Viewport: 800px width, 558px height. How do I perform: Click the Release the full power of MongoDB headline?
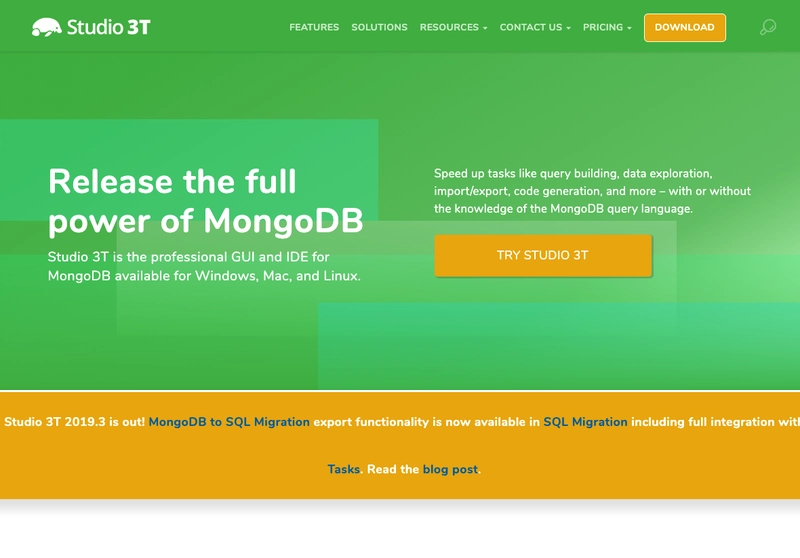[206, 201]
